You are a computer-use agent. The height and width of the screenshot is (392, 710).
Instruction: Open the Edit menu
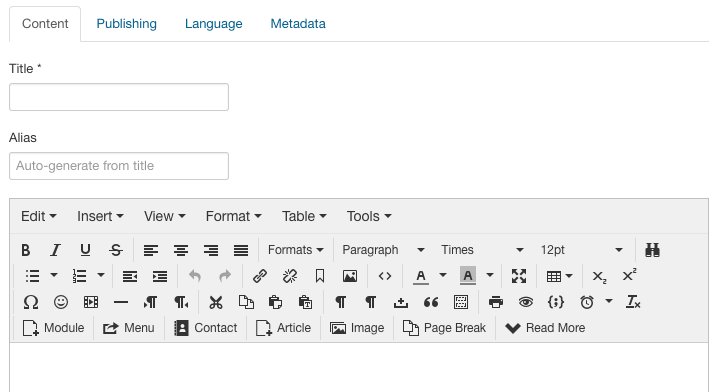38,216
